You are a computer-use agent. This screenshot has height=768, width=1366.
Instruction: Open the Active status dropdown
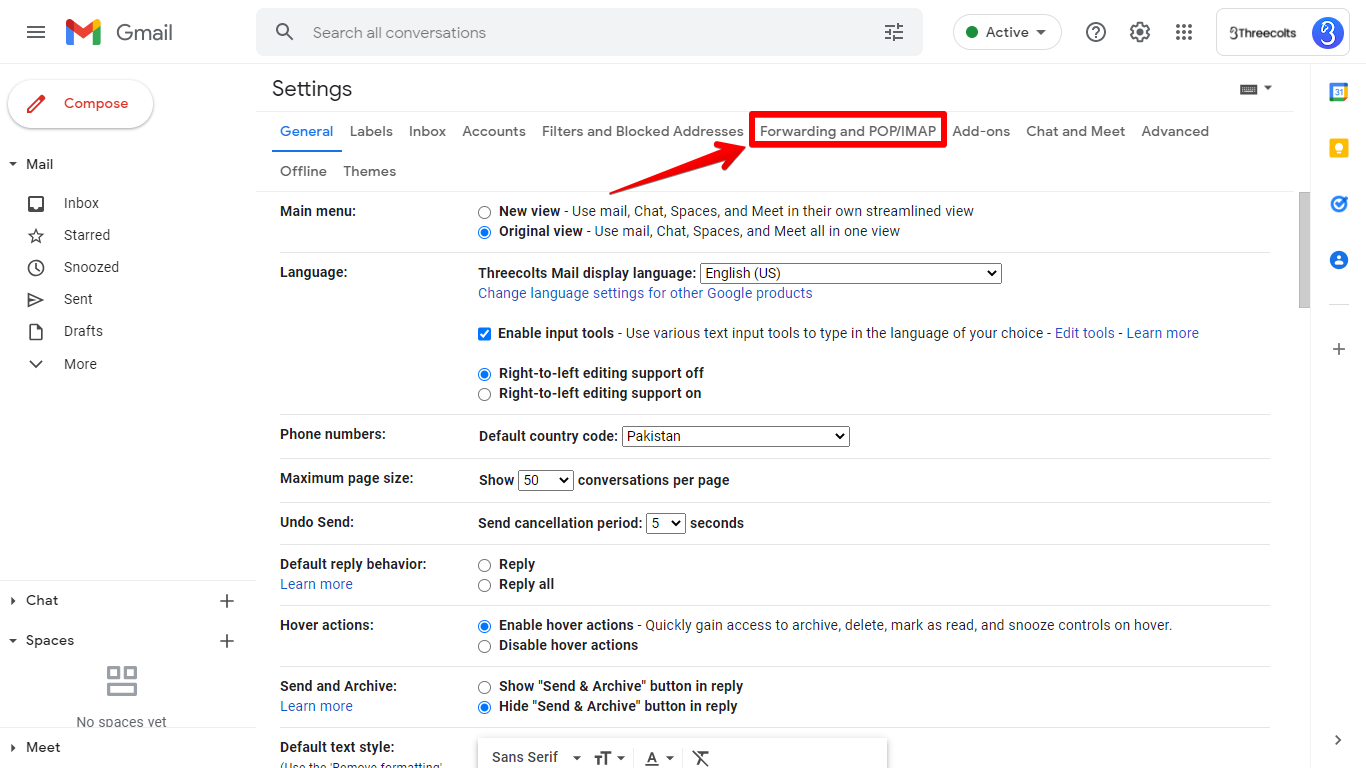click(1007, 32)
